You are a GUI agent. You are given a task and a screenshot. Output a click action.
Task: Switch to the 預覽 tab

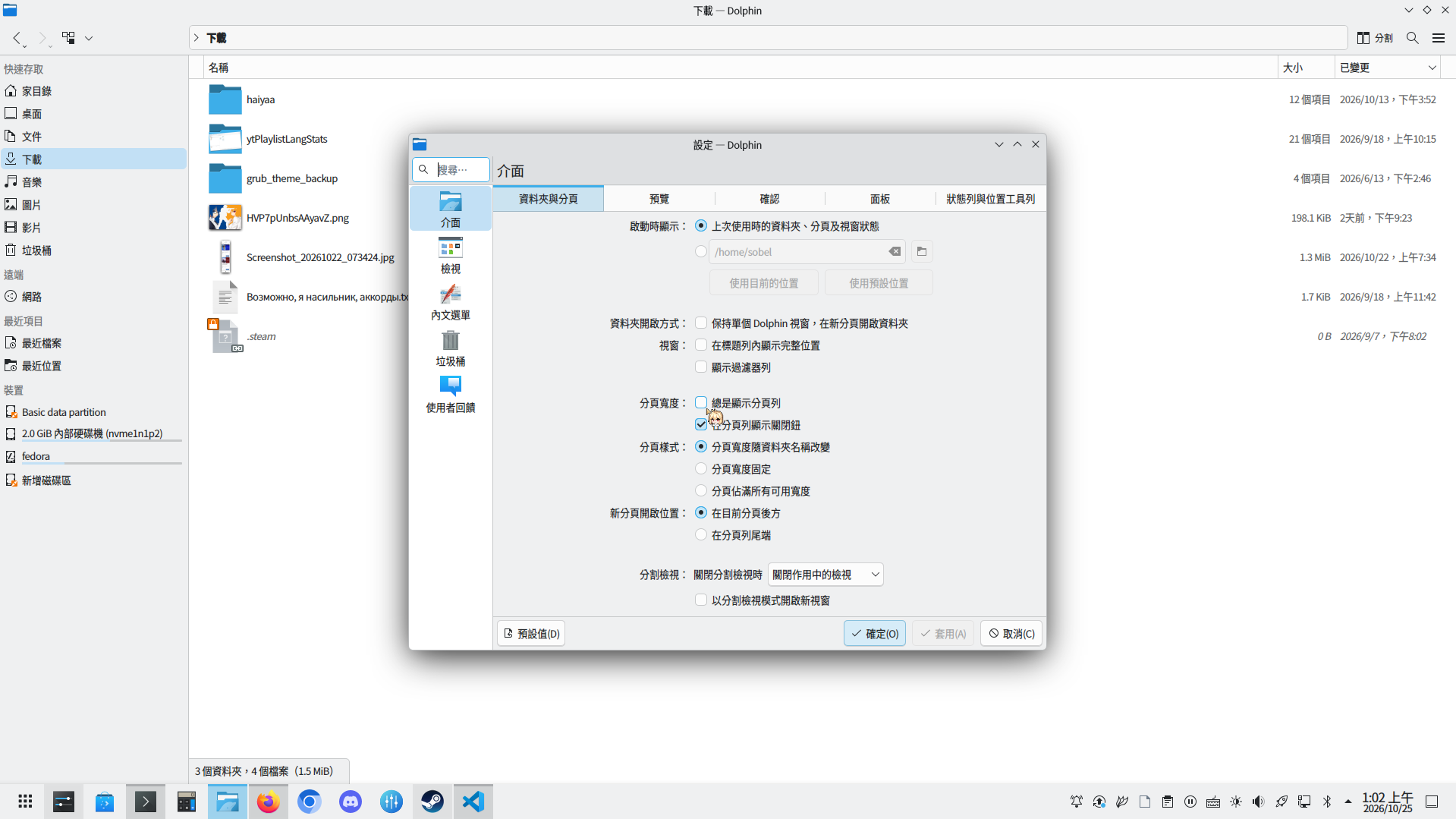(659, 199)
